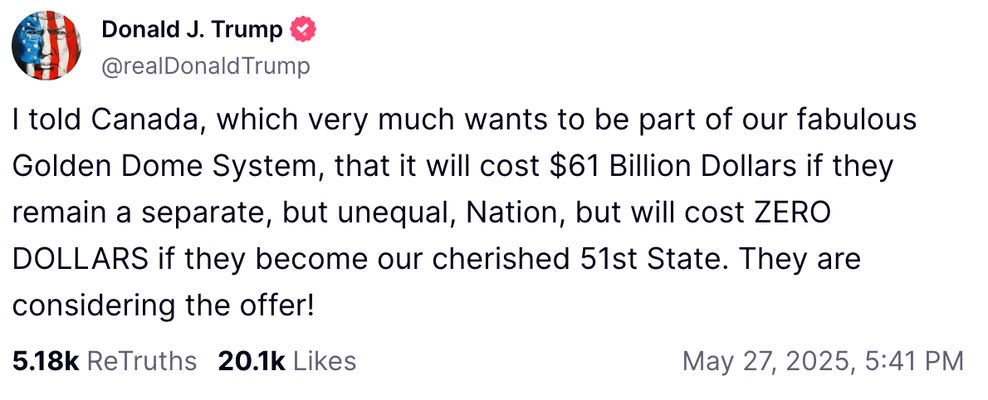Click the ReTruths label
988x400 pixels.
coord(142,360)
